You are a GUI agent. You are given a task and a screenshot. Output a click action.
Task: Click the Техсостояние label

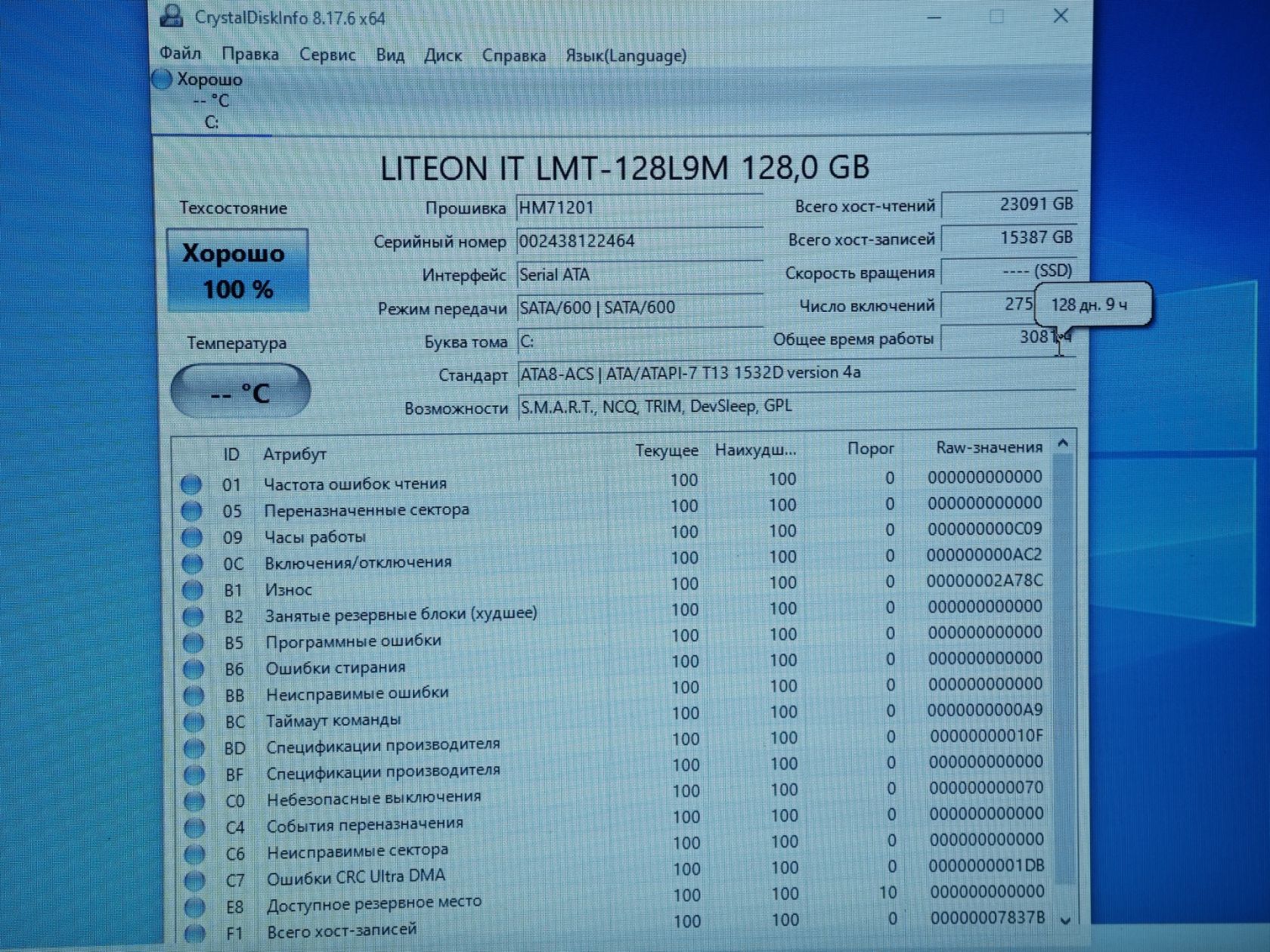click(x=233, y=208)
